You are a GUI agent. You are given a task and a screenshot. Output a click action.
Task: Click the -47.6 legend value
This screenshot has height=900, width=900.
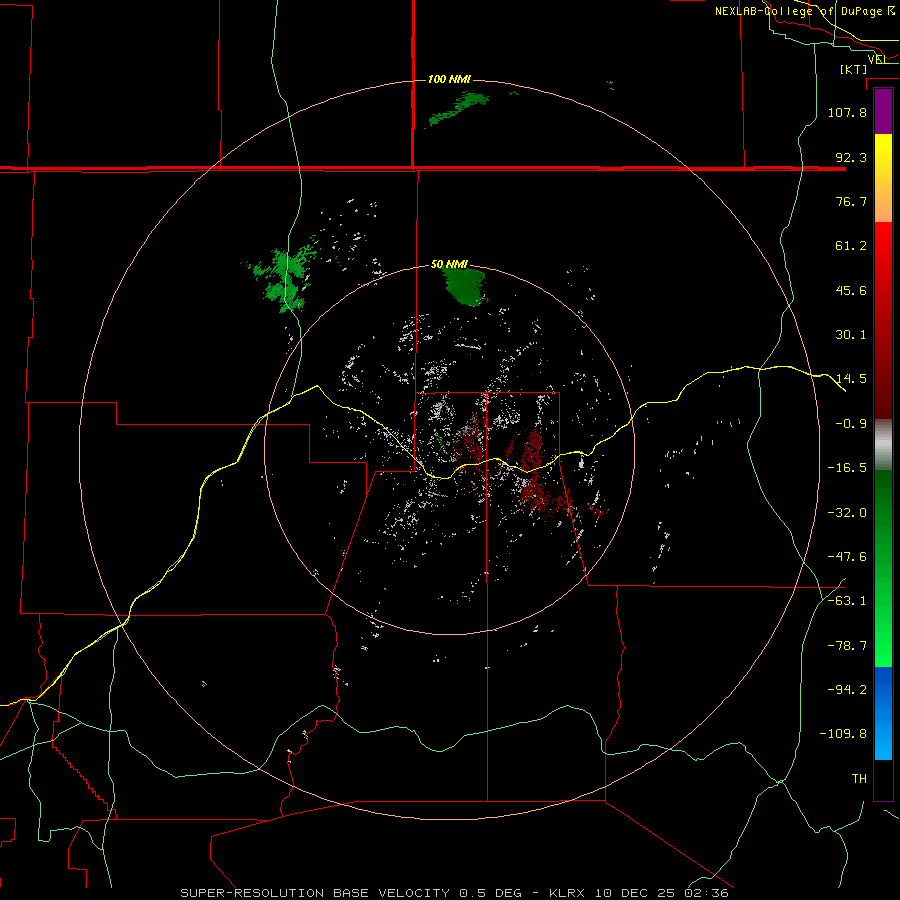click(847, 557)
